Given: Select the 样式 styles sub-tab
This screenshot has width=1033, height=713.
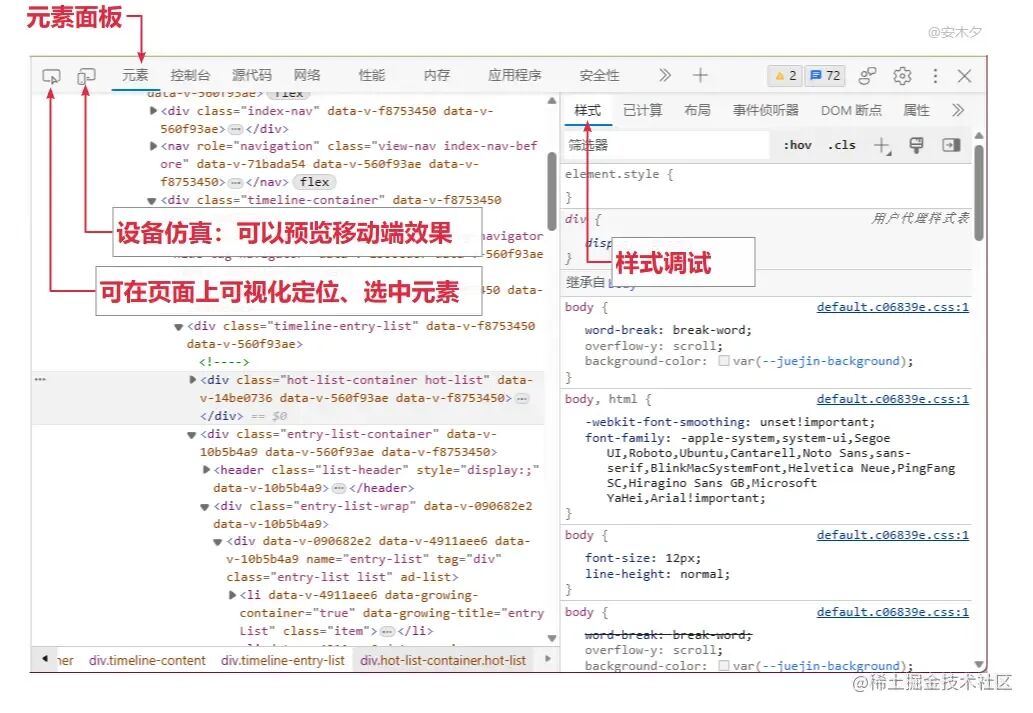Looking at the screenshot, I should [588, 110].
